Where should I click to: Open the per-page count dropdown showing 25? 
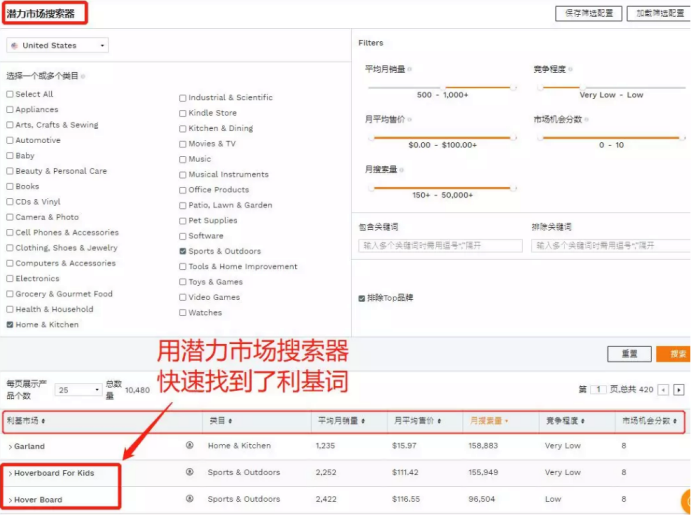(x=78, y=389)
